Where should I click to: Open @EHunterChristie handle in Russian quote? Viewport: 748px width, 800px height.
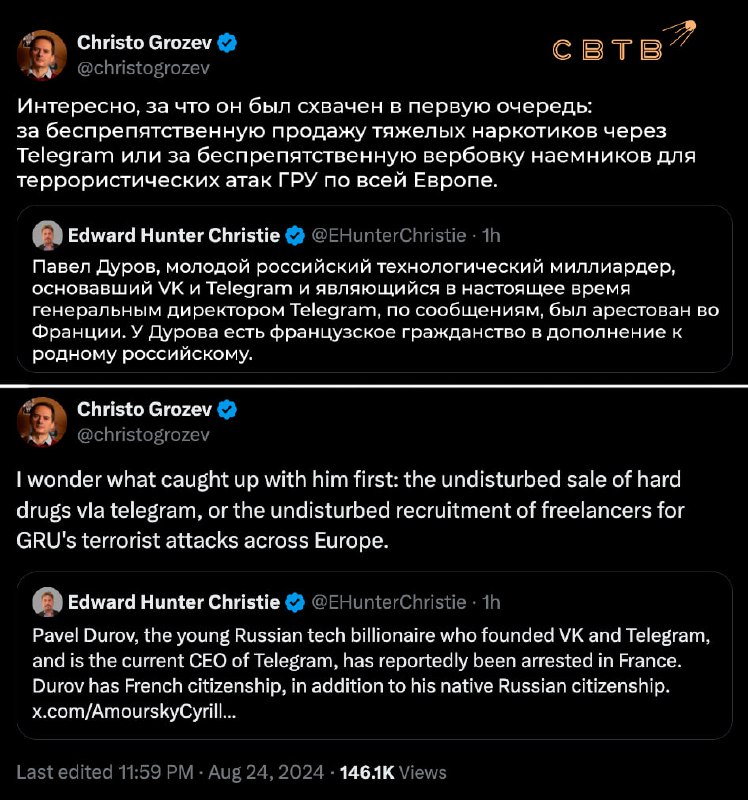[389, 235]
